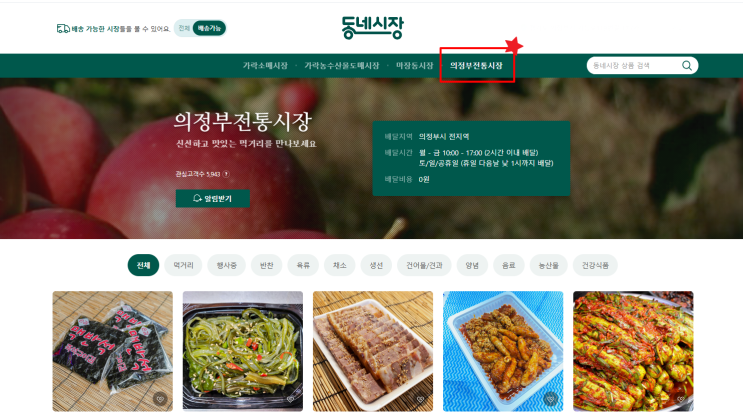Screen dimensions: 743x417
Task: Click the 알림받기 button
Action: coord(213,199)
